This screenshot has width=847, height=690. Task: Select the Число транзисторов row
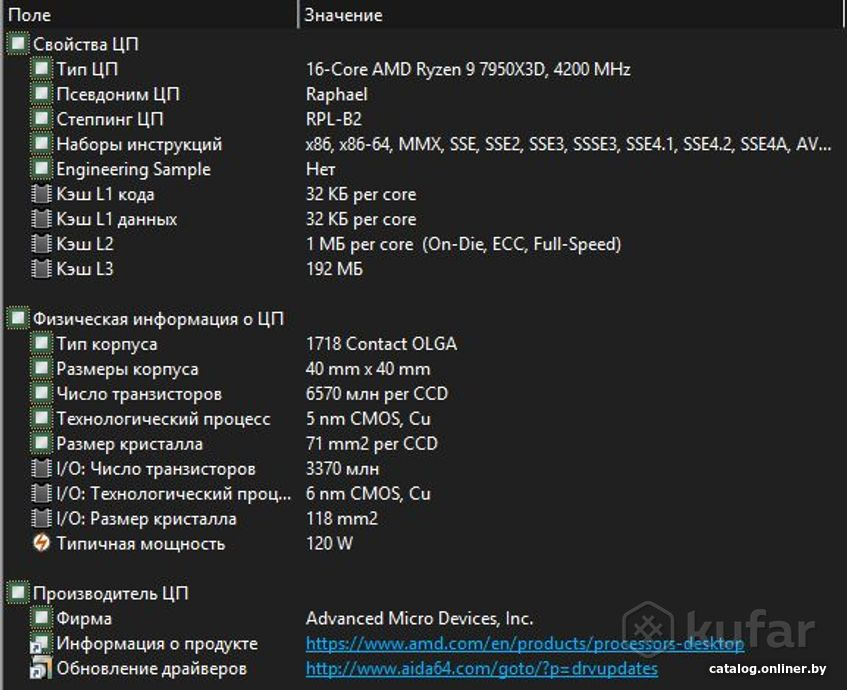tap(139, 394)
